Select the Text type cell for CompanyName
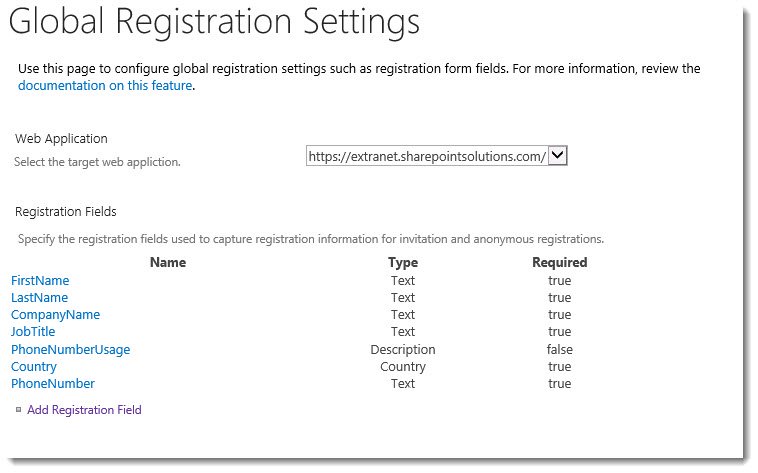The height and width of the screenshot is (473, 758). coord(403,314)
